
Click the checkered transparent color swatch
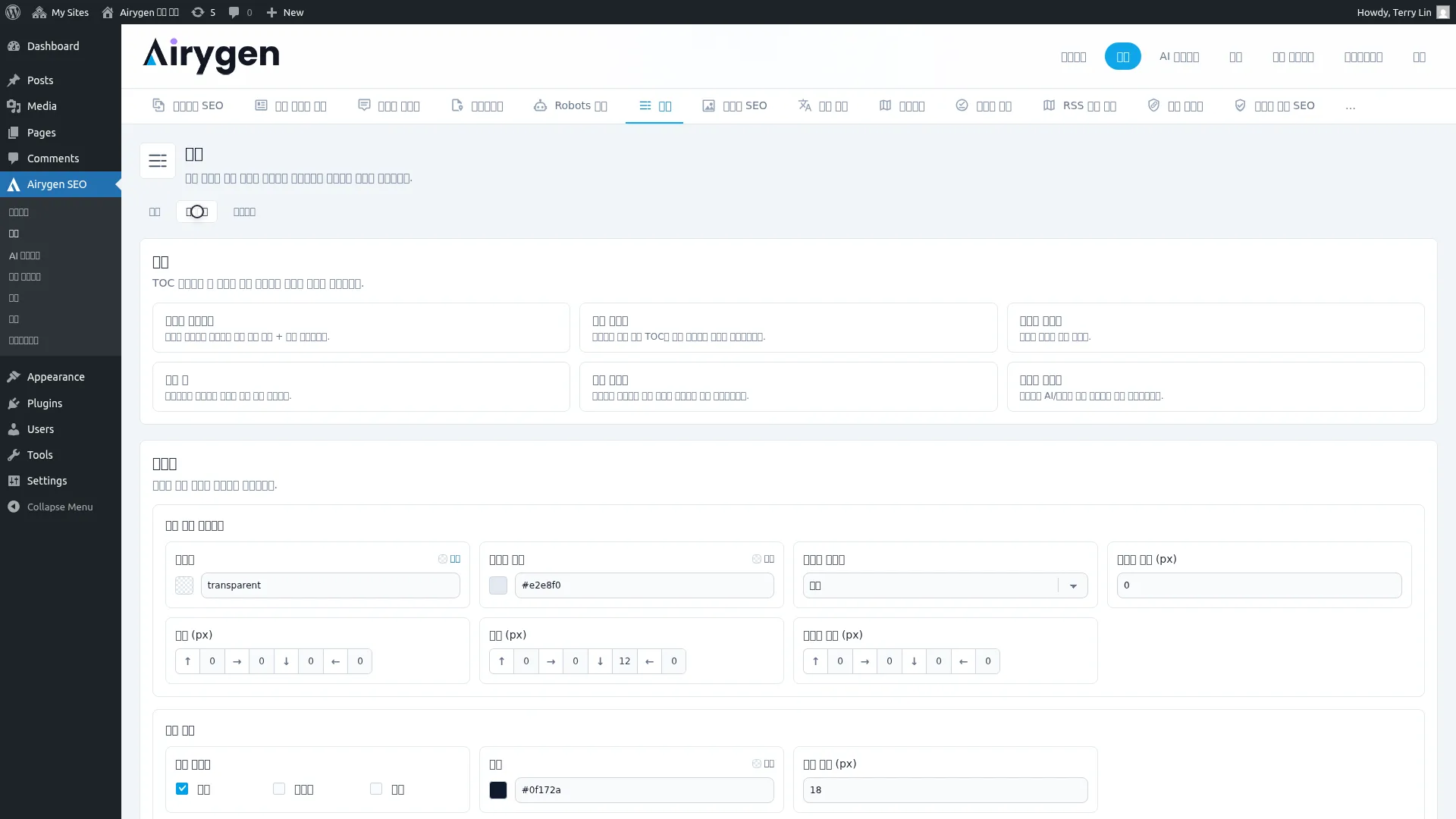click(x=184, y=585)
